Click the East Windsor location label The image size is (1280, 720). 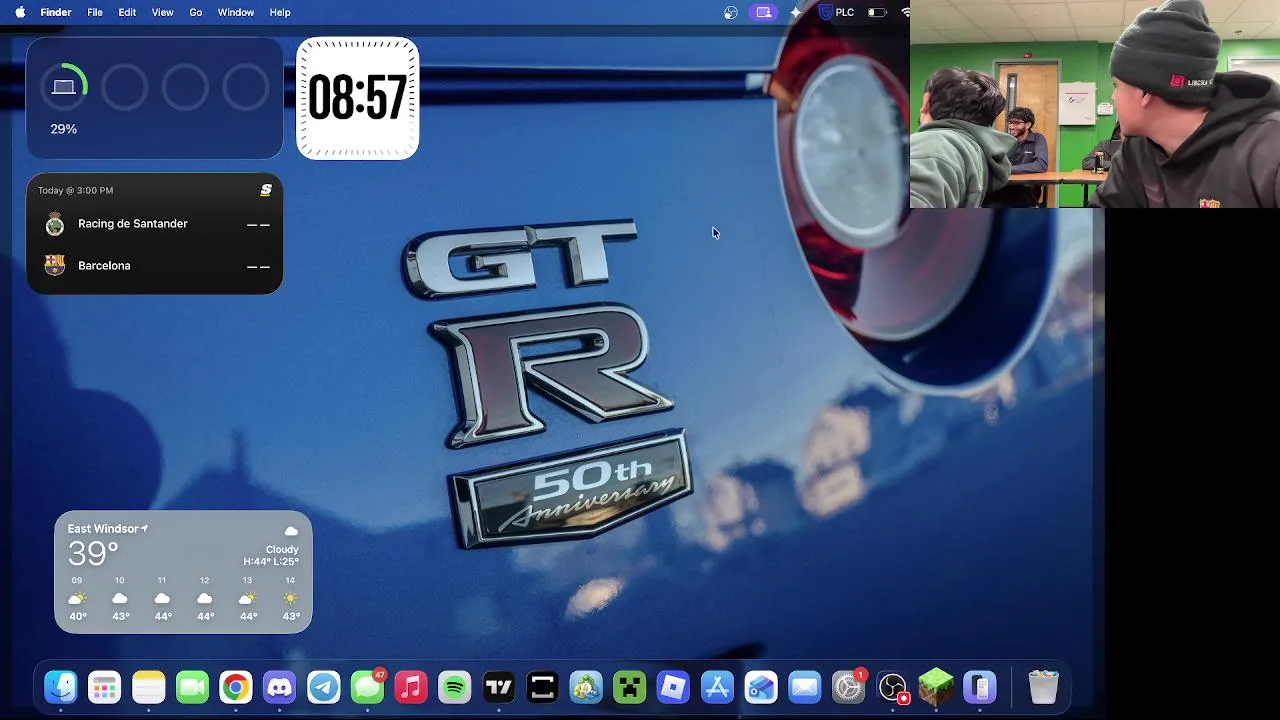[102, 529]
